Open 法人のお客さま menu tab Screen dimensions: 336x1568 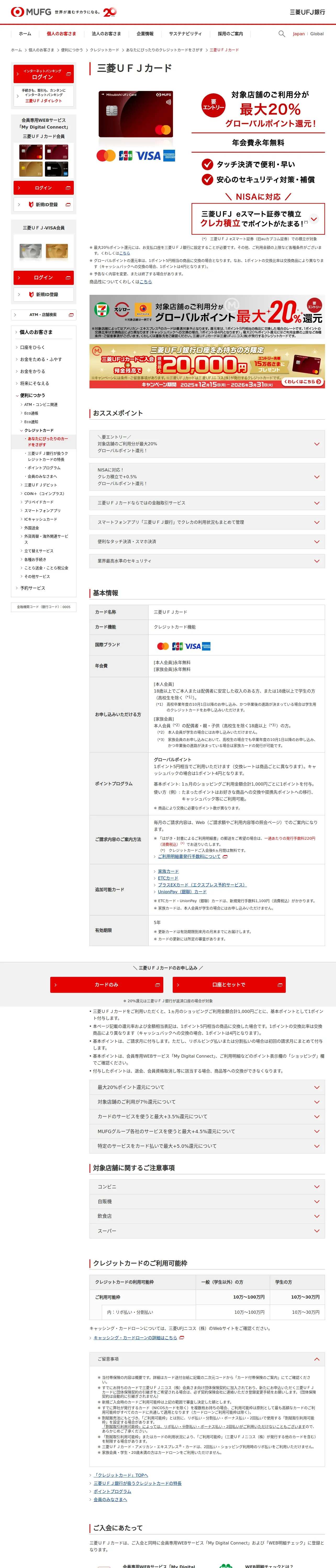coord(106,34)
